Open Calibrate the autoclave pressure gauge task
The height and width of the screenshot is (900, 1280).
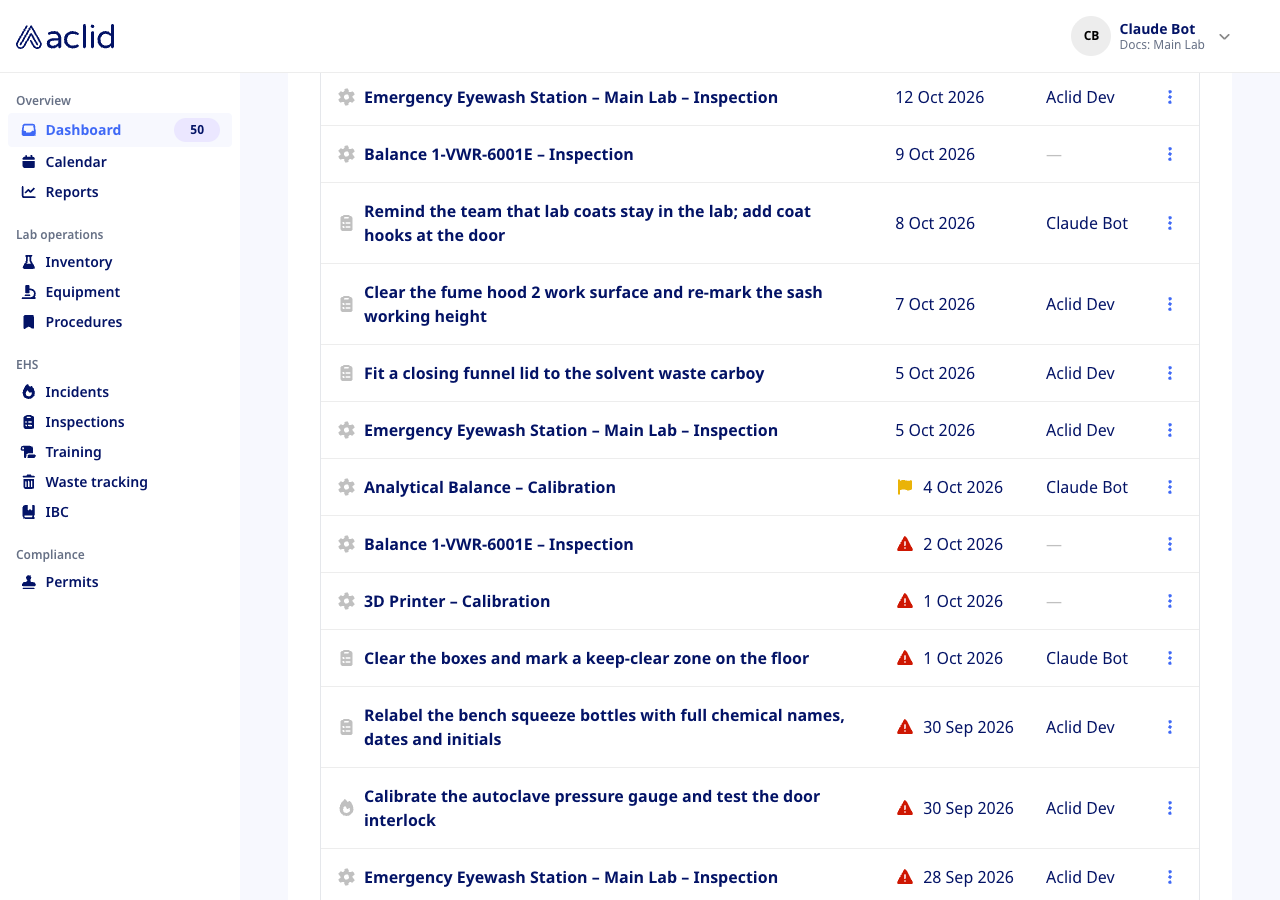pyautogui.click(x=592, y=808)
